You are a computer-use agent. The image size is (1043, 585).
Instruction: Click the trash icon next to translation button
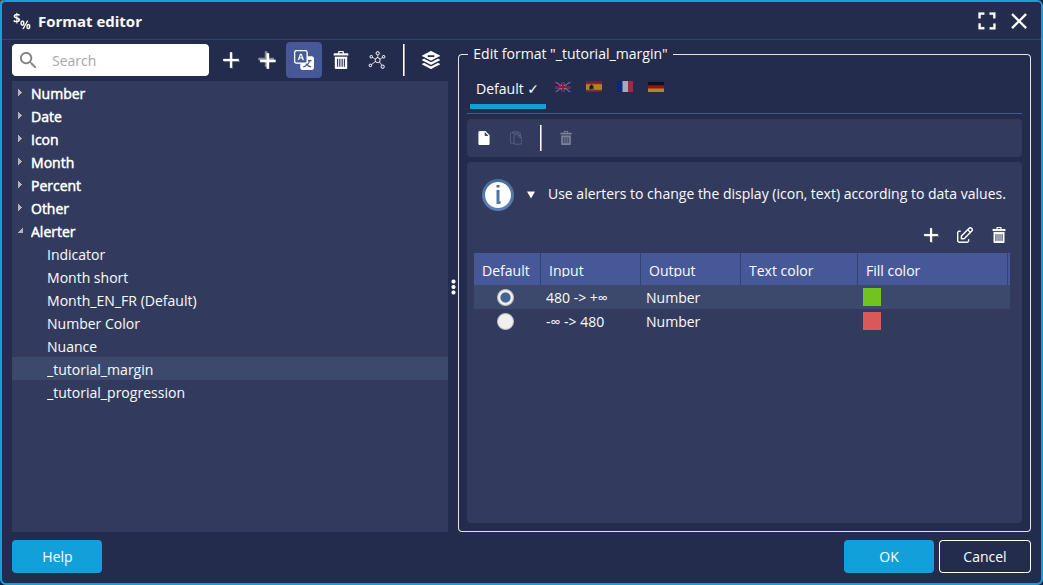(x=341, y=60)
